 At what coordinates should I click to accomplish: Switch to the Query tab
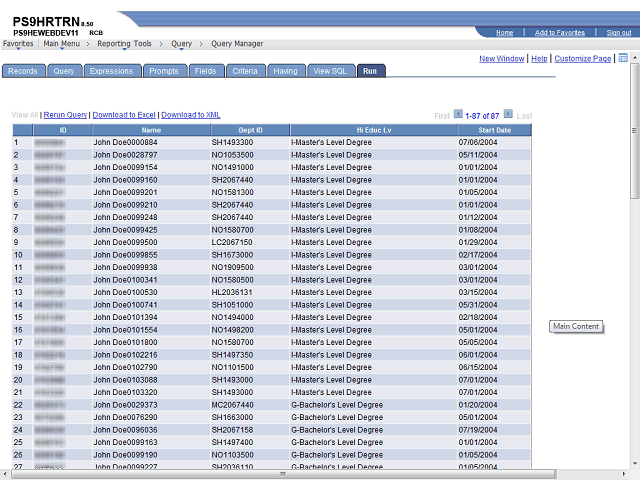[x=64, y=71]
